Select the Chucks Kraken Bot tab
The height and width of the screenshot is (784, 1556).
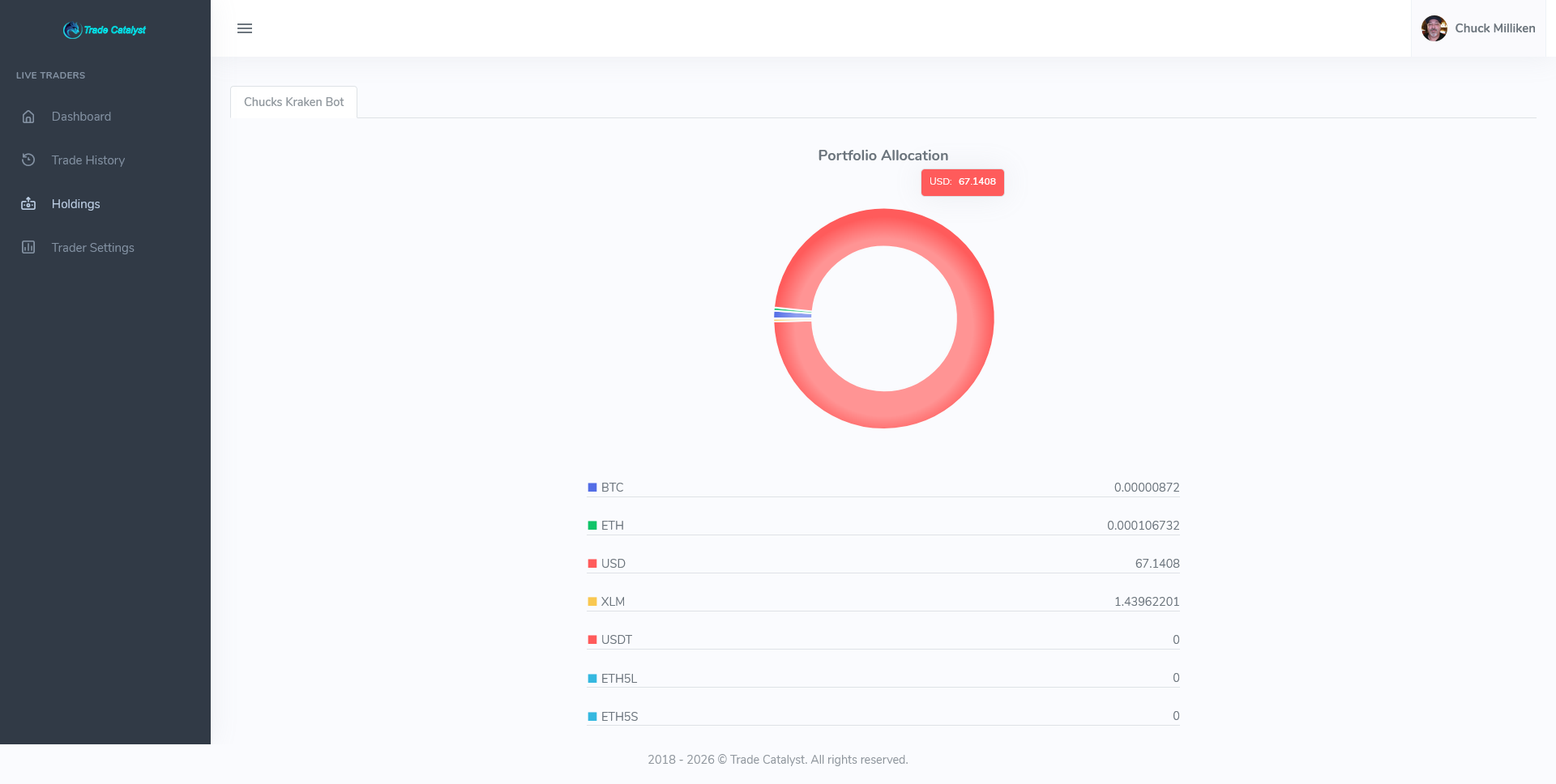293,102
